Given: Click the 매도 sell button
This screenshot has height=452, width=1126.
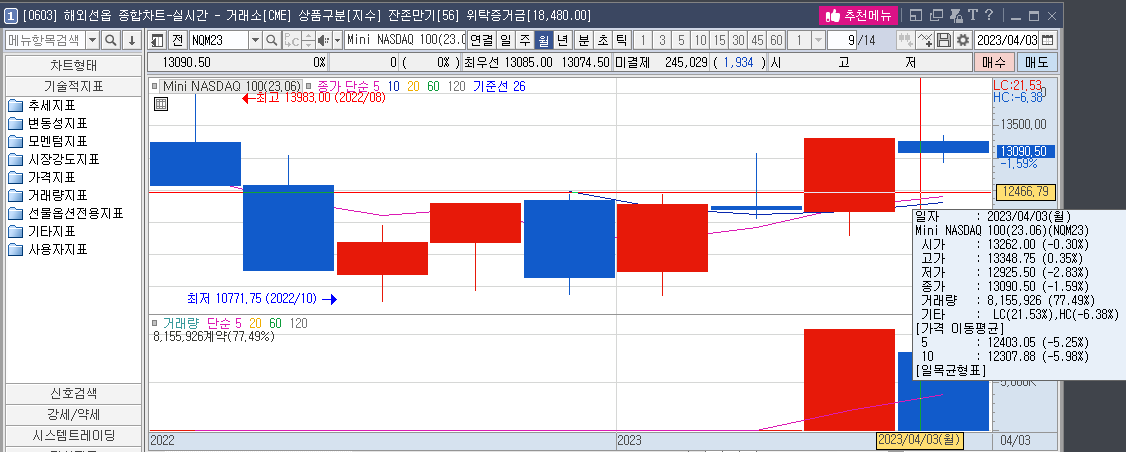Looking at the screenshot, I should click(1037, 63).
